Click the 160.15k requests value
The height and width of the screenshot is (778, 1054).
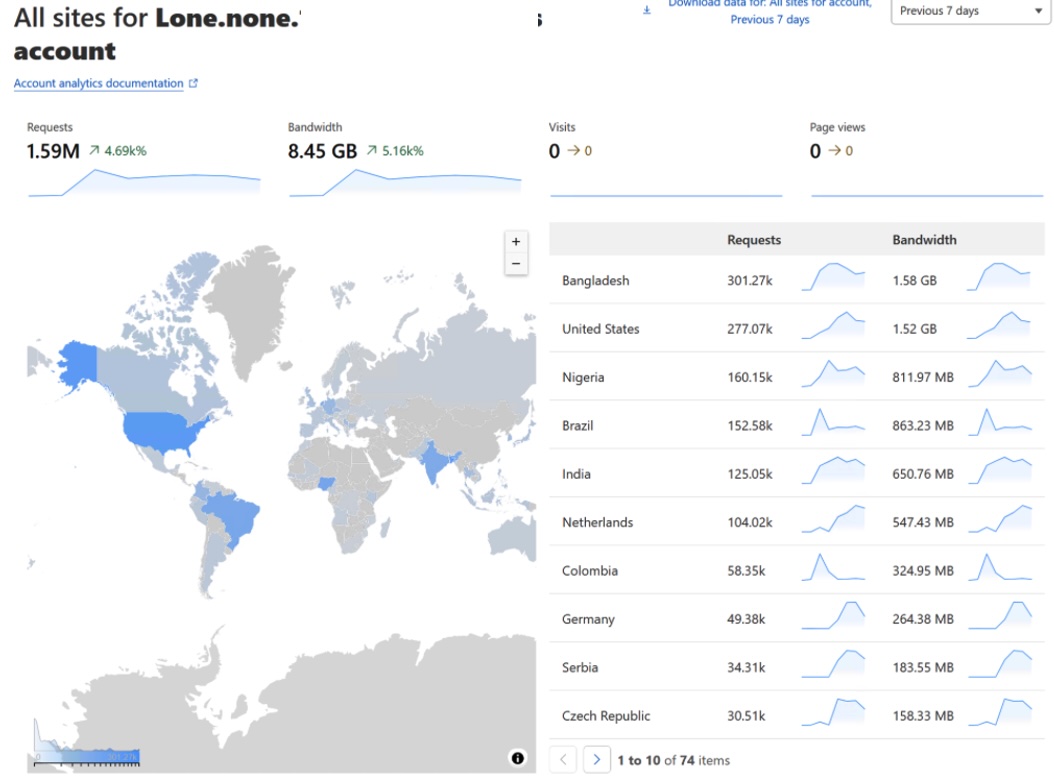pyautogui.click(x=749, y=377)
